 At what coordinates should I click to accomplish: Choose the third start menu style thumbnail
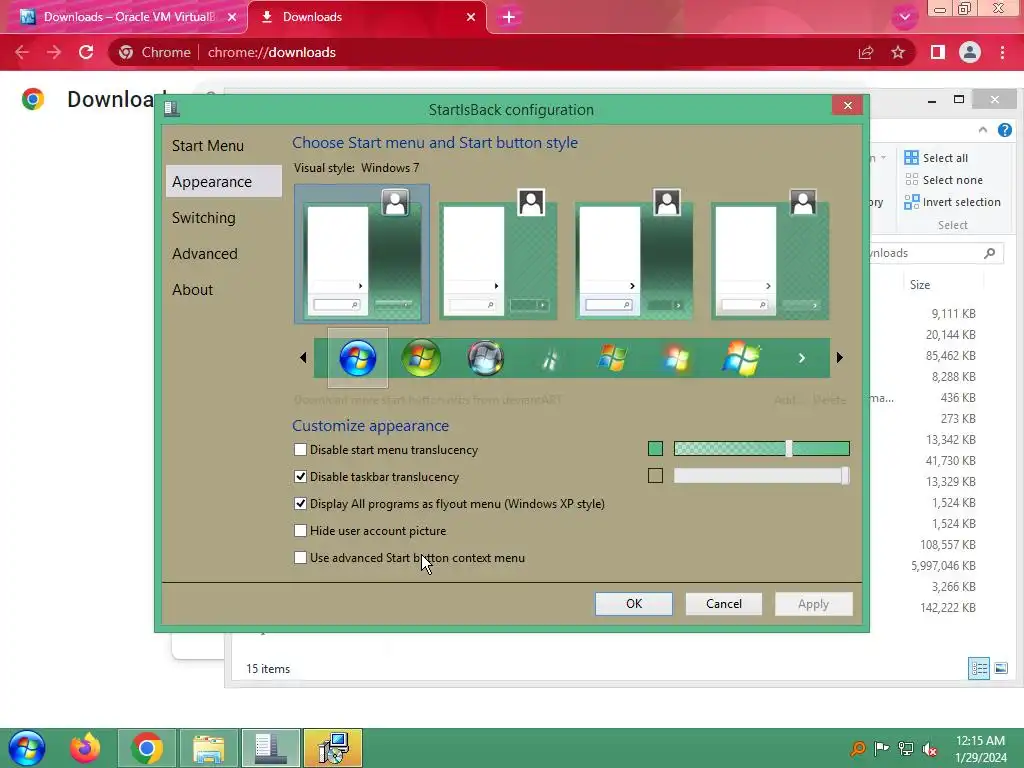point(633,253)
